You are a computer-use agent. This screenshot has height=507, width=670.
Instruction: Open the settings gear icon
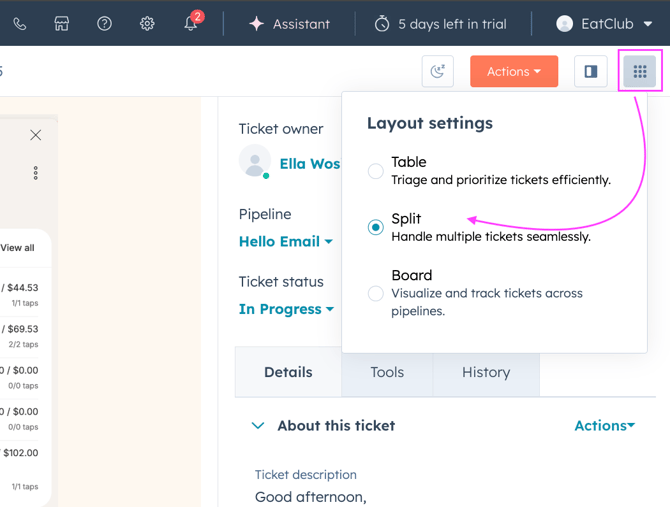point(147,23)
